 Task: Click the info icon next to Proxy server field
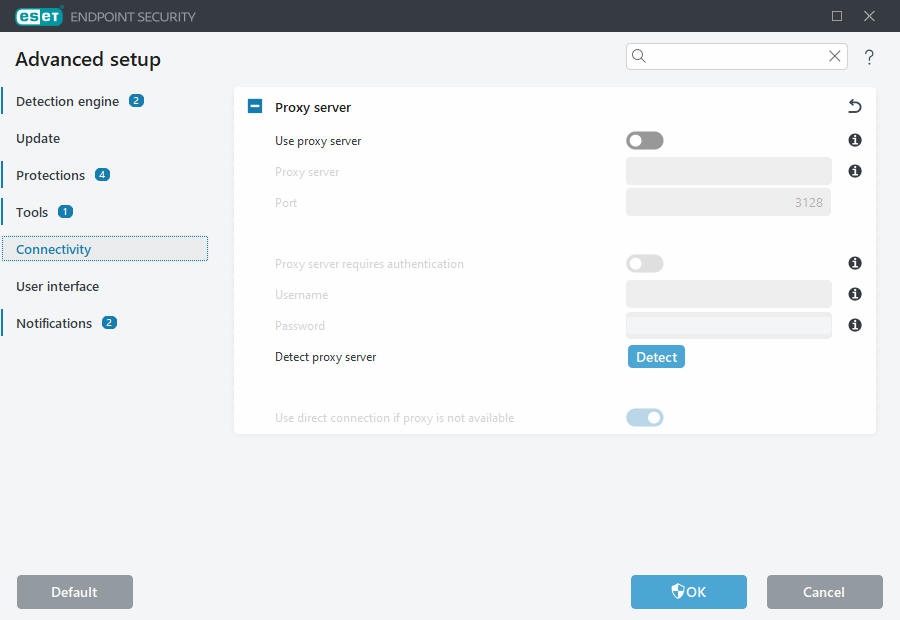coord(855,172)
